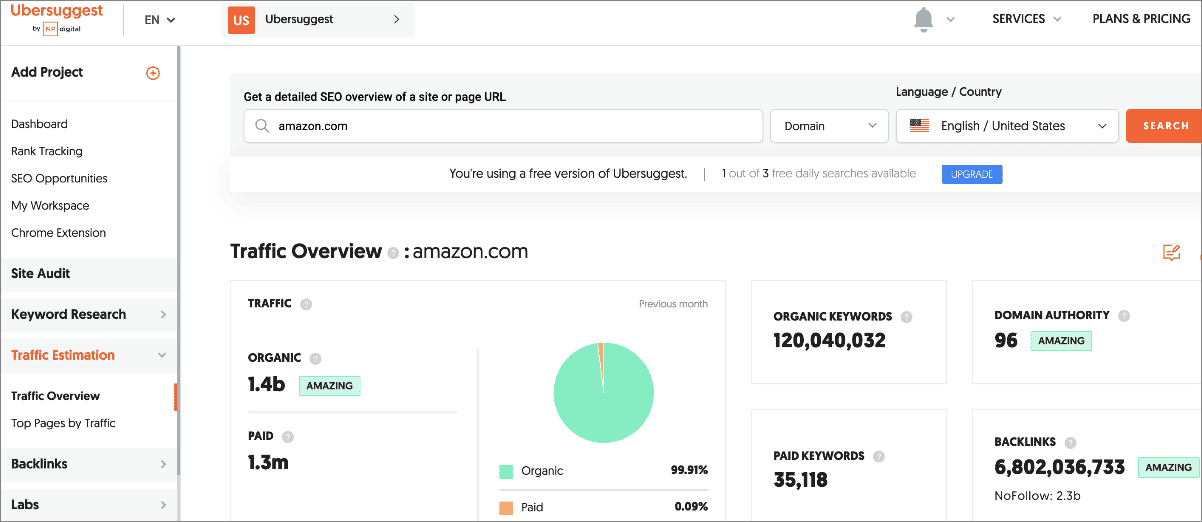Click the orange edit report icon
Image resolution: width=1202 pixels, height=522 pixels.
click(x=1171, y=252)
